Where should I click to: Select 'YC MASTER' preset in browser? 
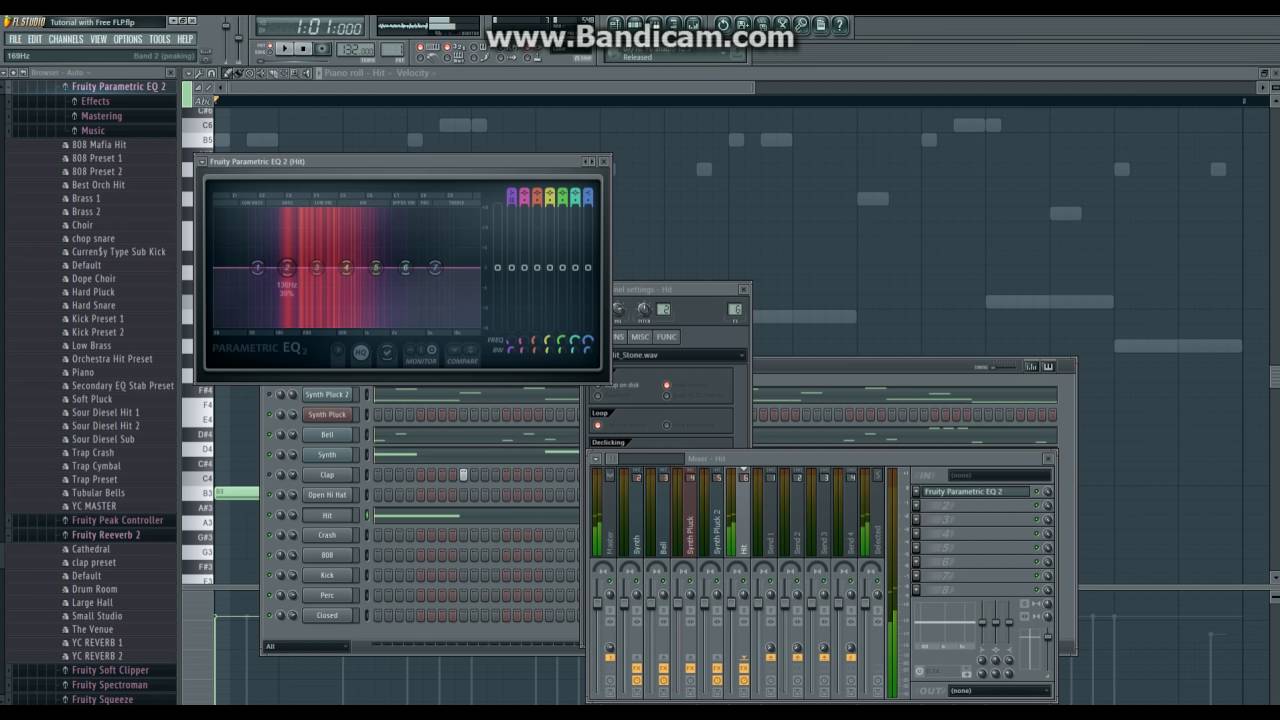pos(93,506)
